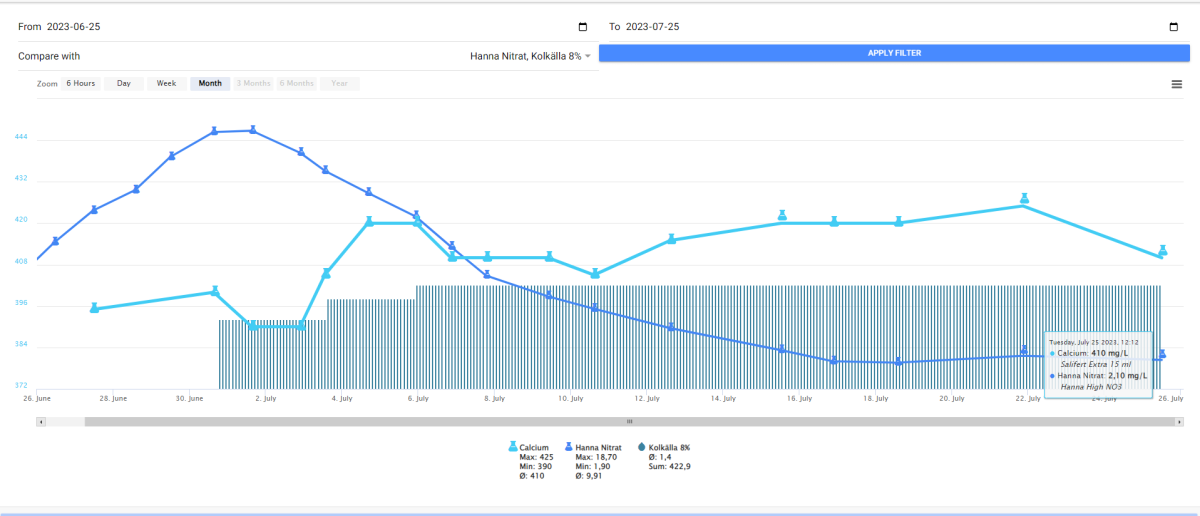This screenshot has height=516, width=1200.
Task: Open To date calendar picker icon
Action: click(1173, 27)
